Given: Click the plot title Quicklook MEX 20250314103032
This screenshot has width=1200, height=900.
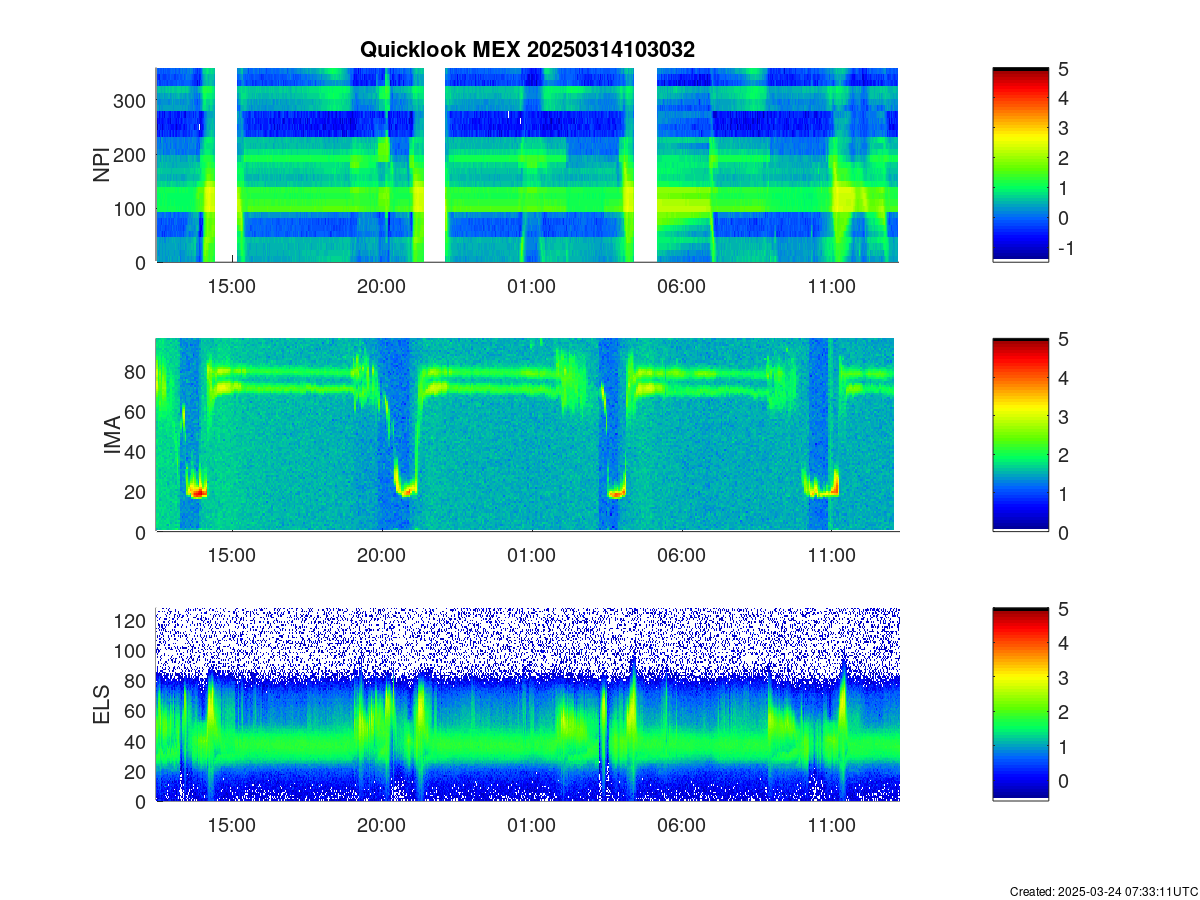Looking at the screenshot, I should tap(527, 49).
